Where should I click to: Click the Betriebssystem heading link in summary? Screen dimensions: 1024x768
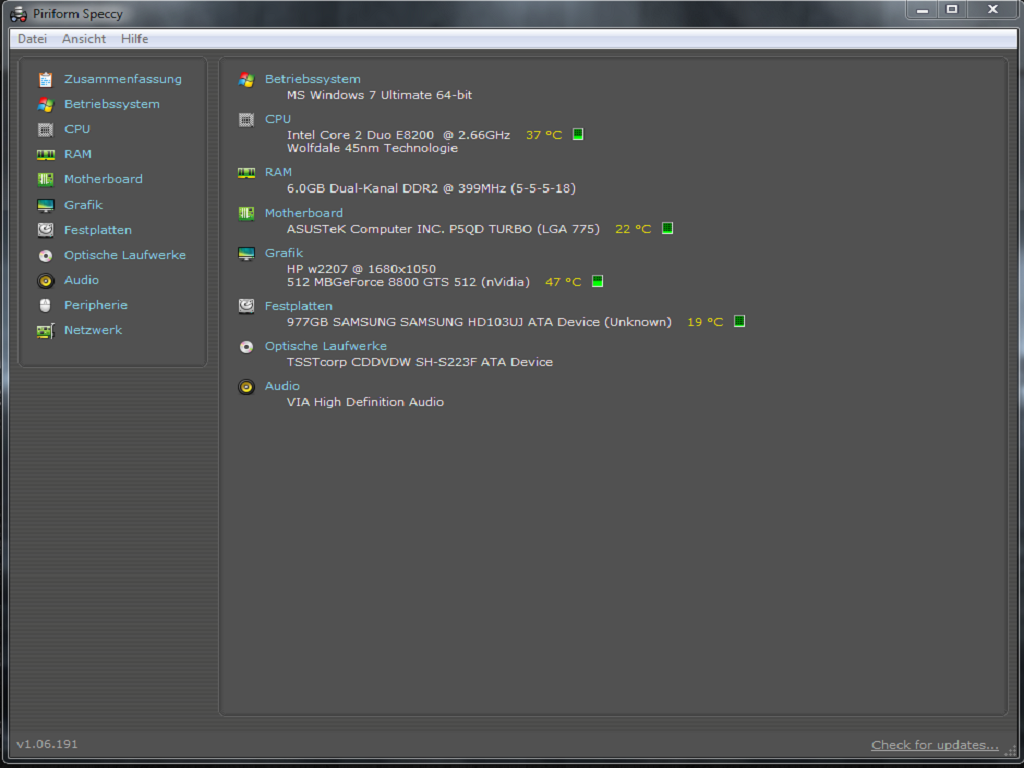click(313, 79)
